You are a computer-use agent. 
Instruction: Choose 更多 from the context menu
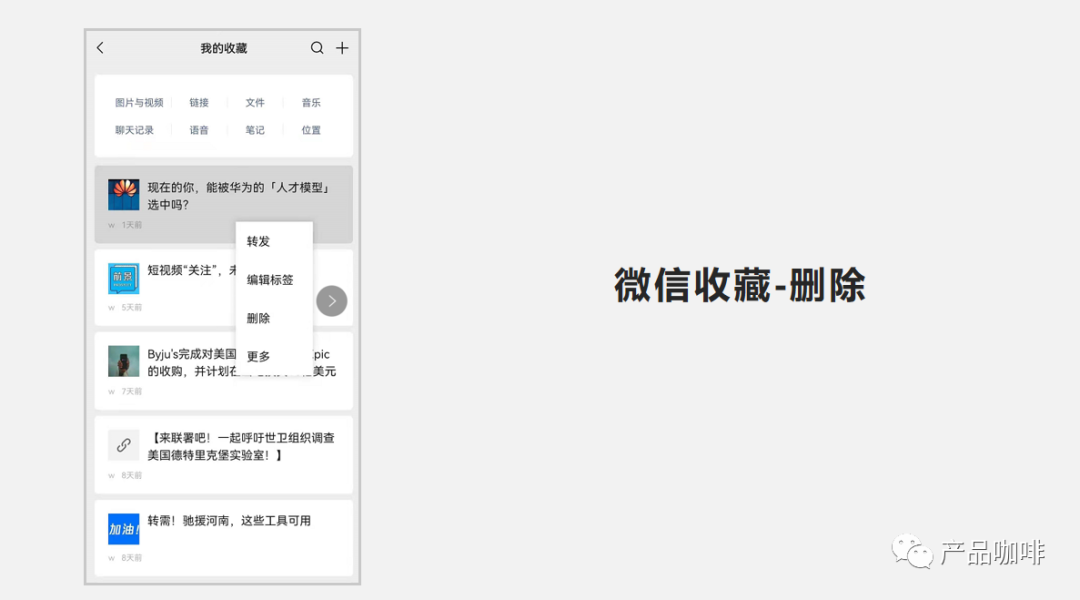[274, 356]
